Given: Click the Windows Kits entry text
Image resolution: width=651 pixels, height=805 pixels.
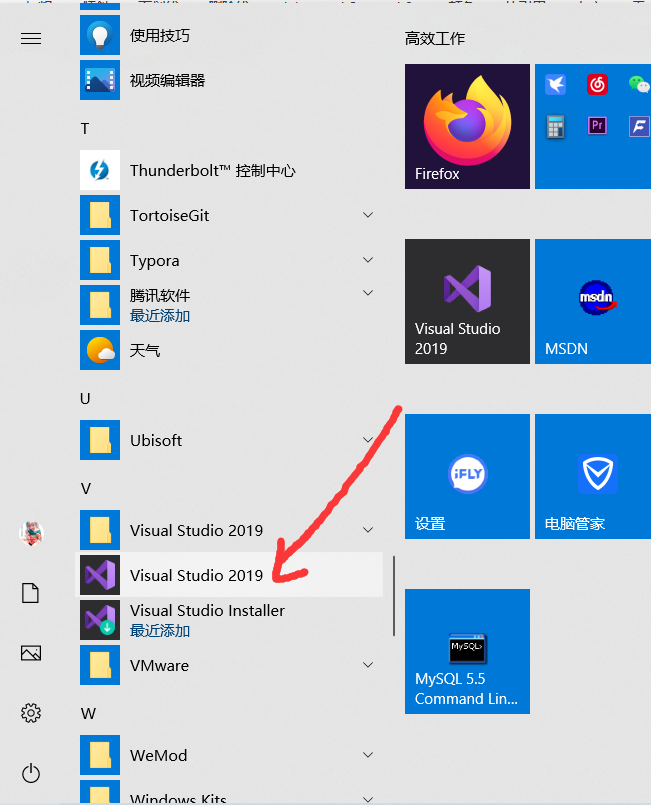Looking at the screenshot, I should click(x=178, y=799).
